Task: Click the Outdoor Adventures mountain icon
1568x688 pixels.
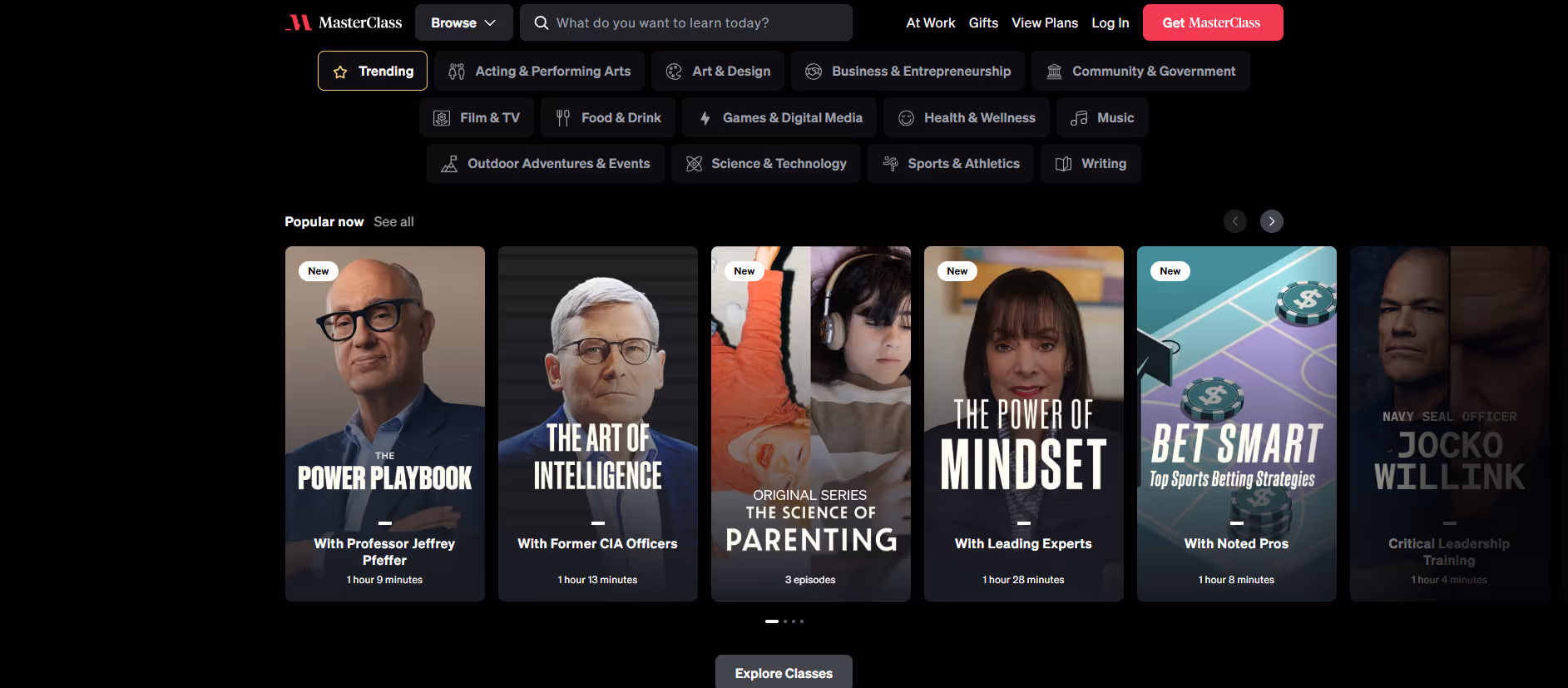Action: point(449,164)
